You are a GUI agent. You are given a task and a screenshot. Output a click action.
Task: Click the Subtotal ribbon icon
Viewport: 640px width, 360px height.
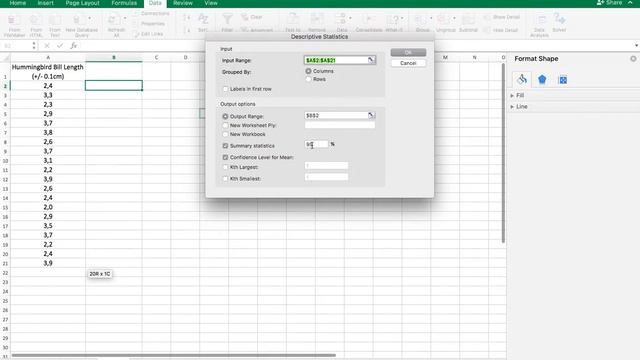pos(468,19)
